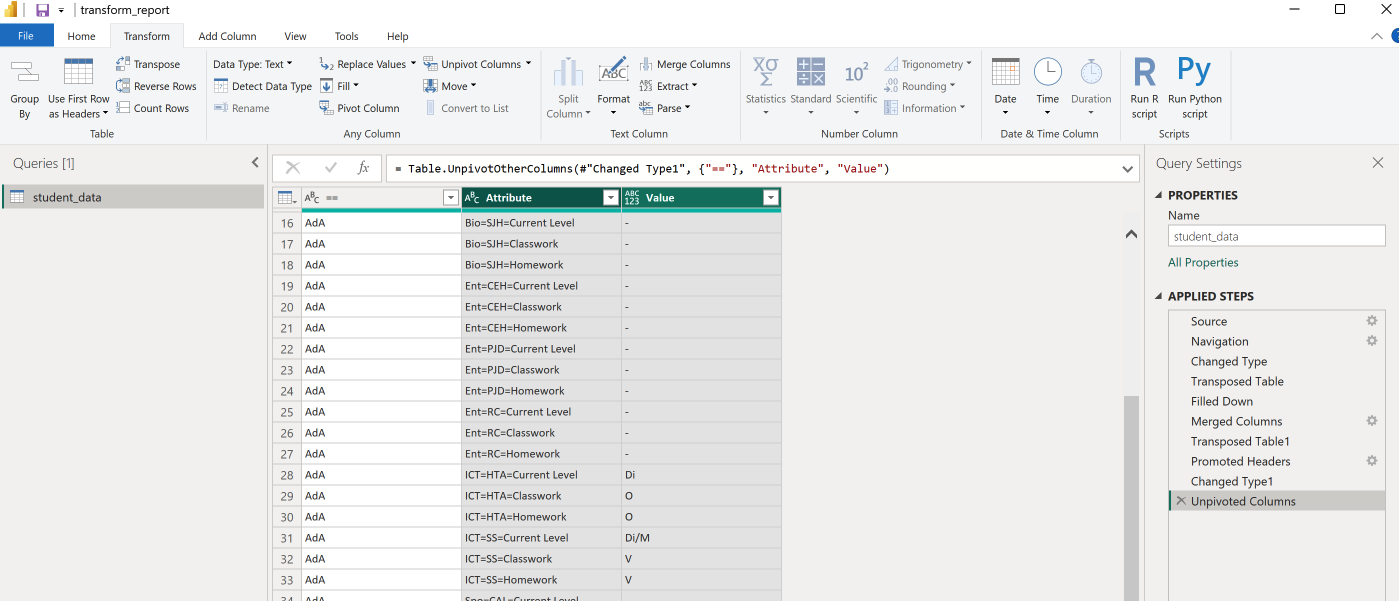The image size is (1399, 601).
Task: Click Reverse Rows icon
Action: pyautogui.click(x=123, y=86)
